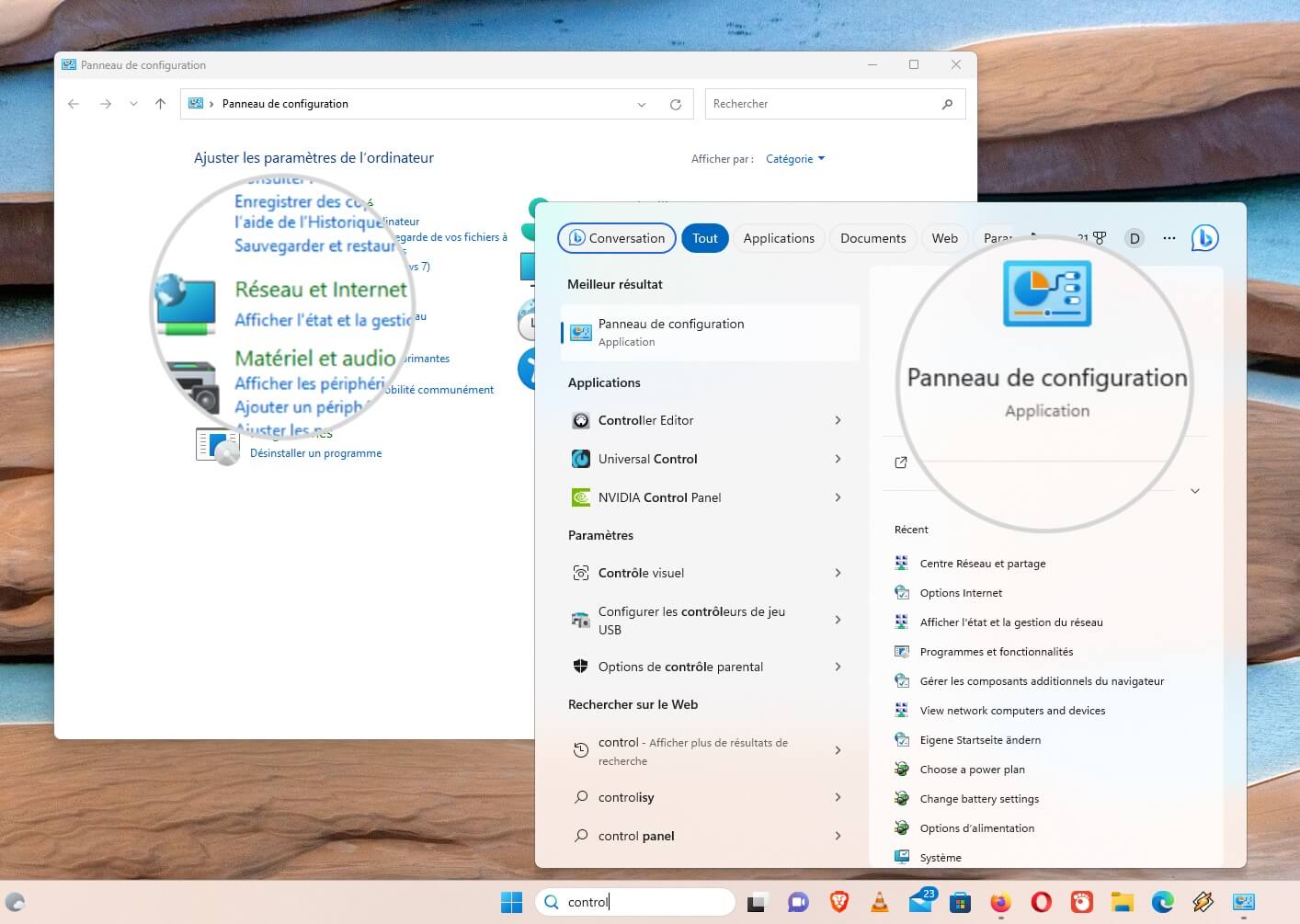
Task: Click the history icon beside 'control' web result
Action: click(x=581, y=750)
